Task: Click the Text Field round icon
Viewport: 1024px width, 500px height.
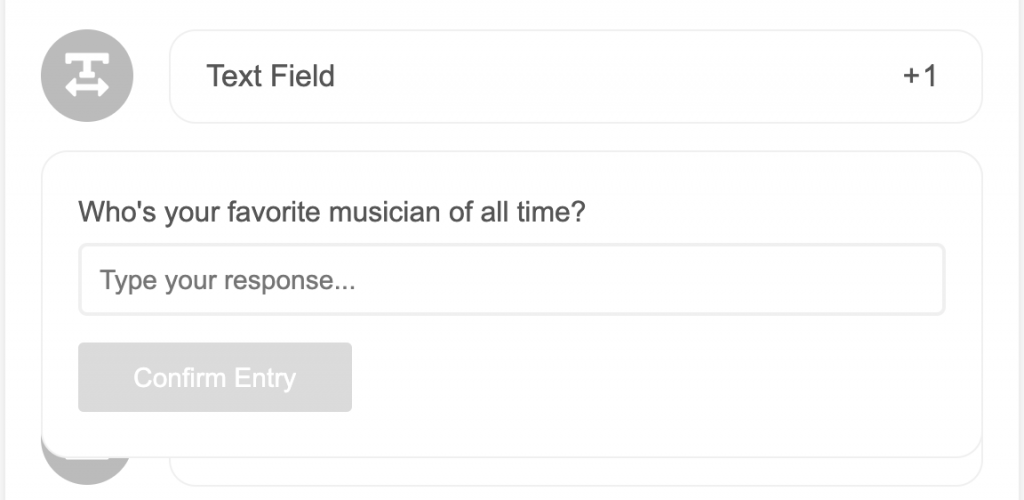Action: [87, 76]
